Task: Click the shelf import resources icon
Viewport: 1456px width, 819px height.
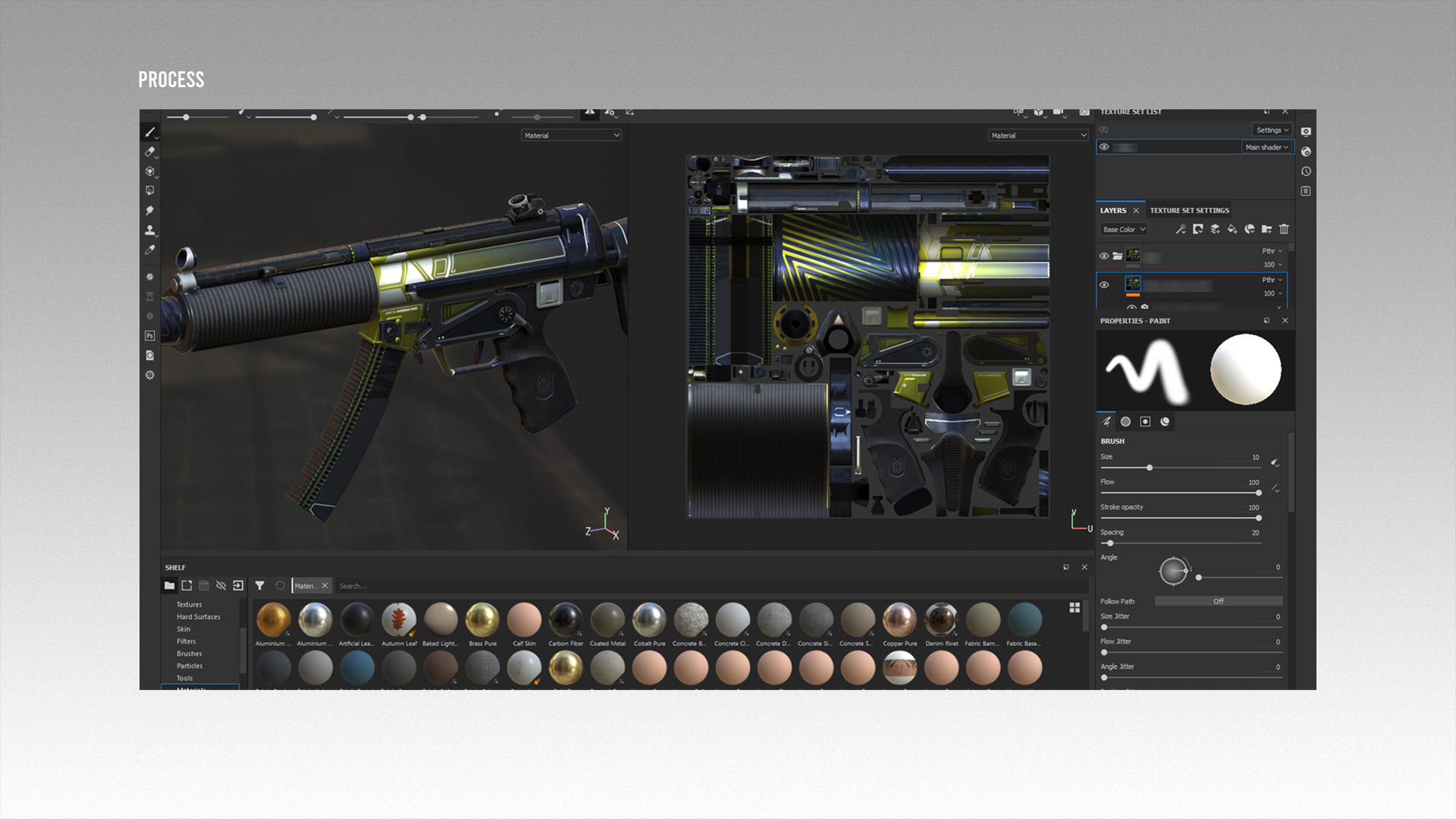Action: click(238, 585)
